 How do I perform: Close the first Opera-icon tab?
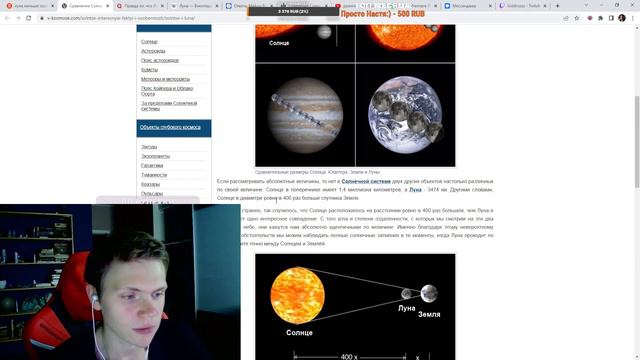52,6
